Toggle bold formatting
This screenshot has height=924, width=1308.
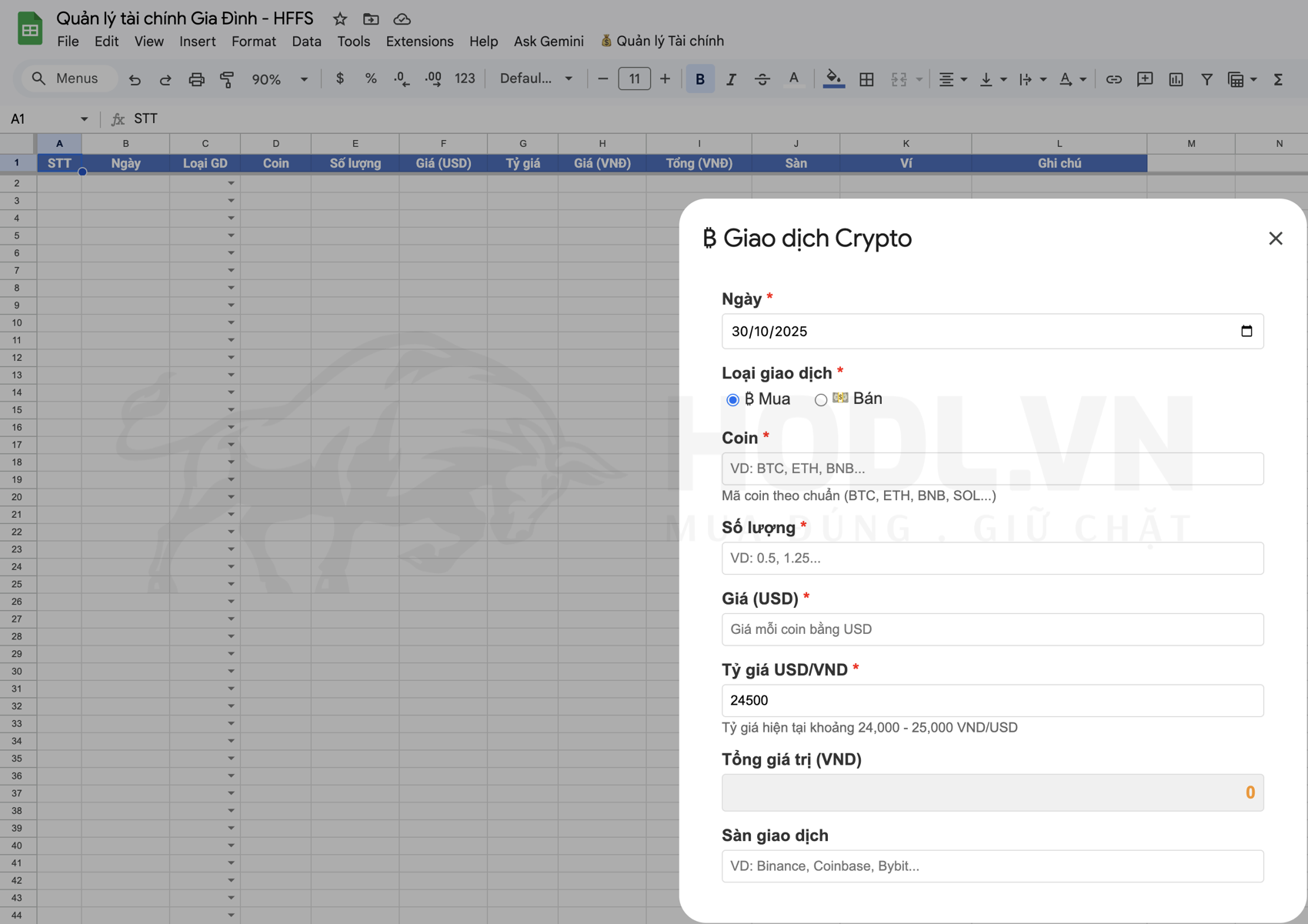[x=699, y=78]
